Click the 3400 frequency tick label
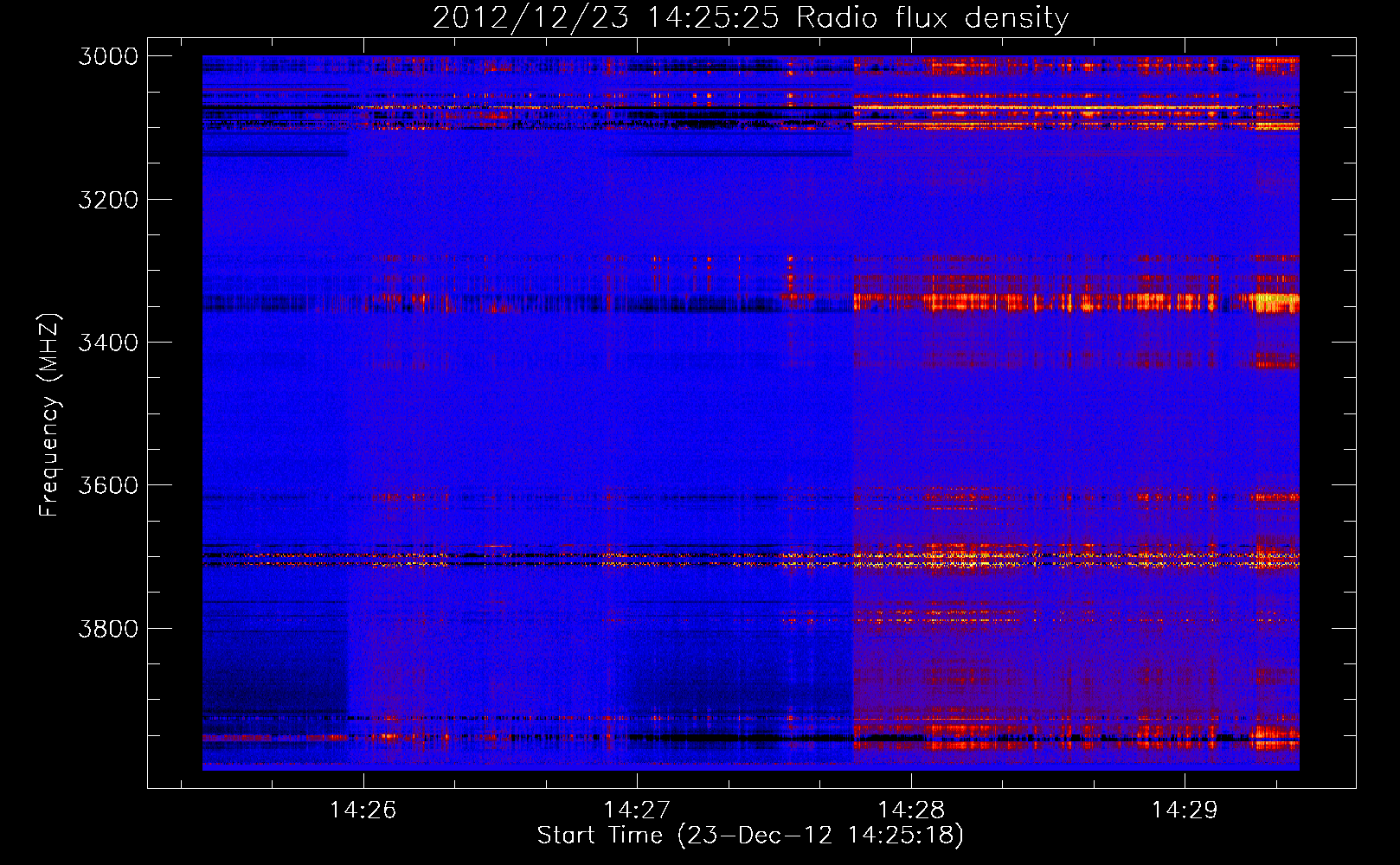Image resolution: width=1400 pixels, height=865 pixels. 108,343
